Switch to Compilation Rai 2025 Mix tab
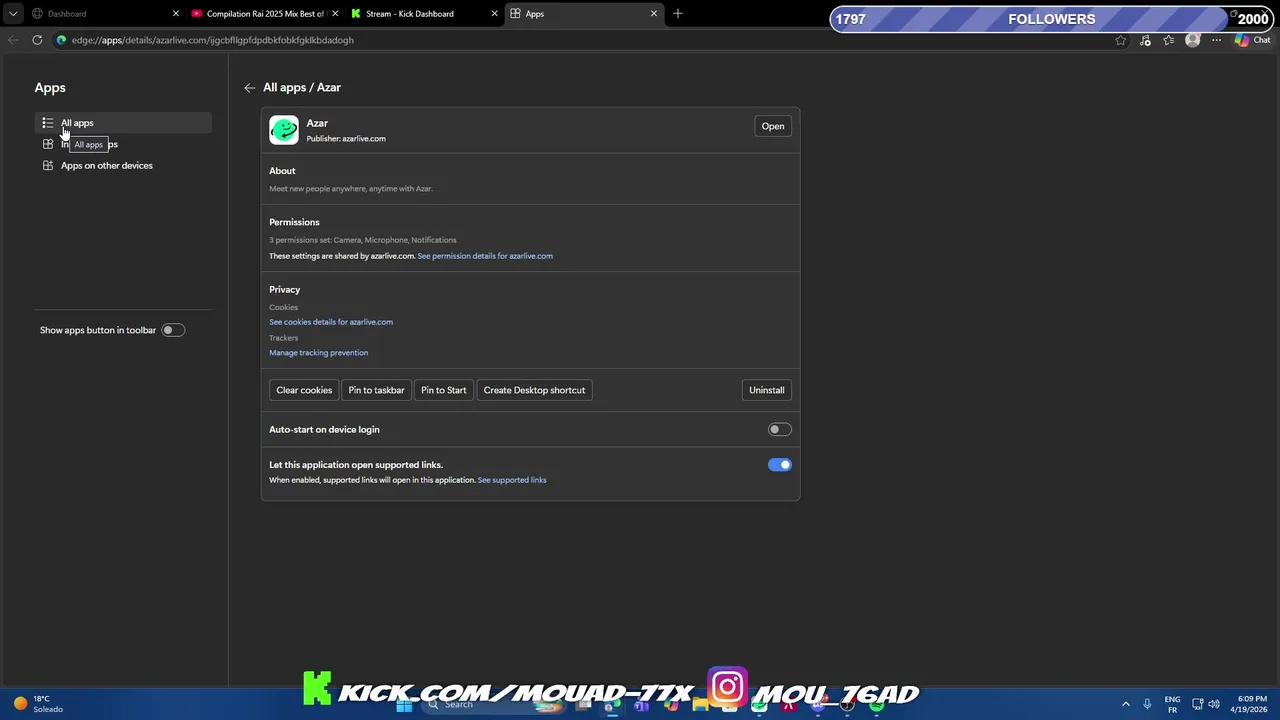 pos(264,14)
